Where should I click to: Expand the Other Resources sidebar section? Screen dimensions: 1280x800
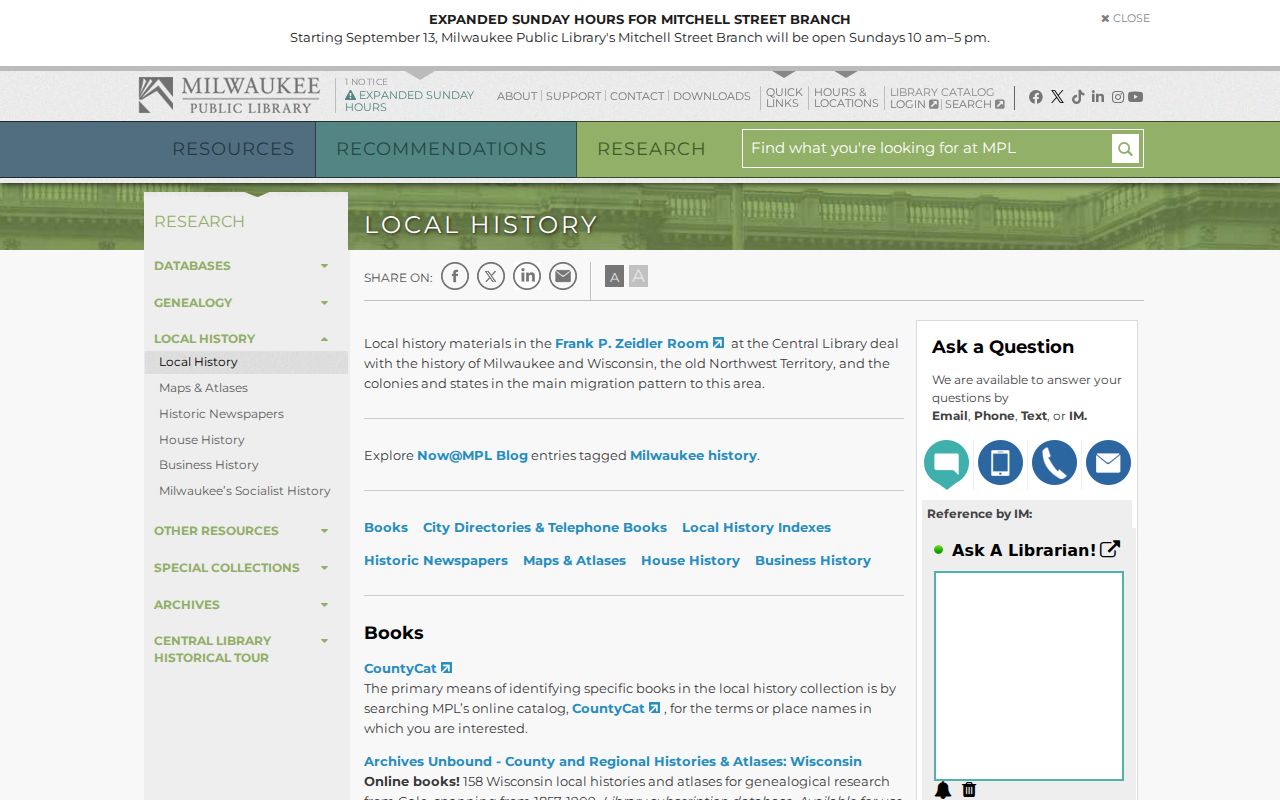point(324,531)
